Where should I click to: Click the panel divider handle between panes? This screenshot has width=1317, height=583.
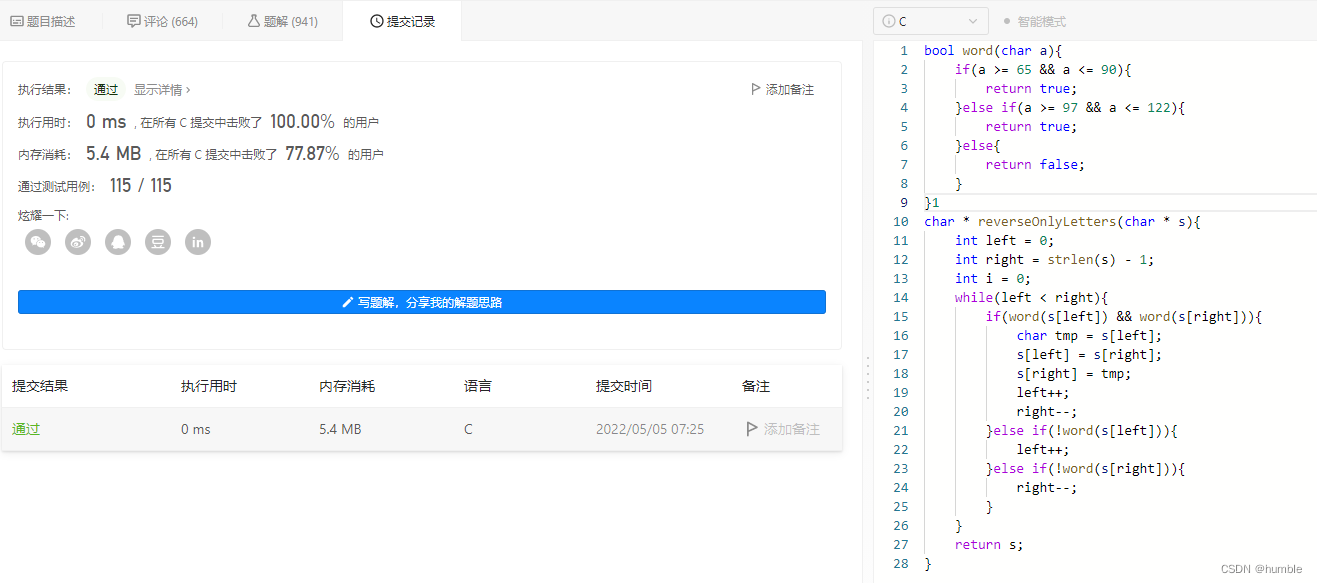point(867,377)
